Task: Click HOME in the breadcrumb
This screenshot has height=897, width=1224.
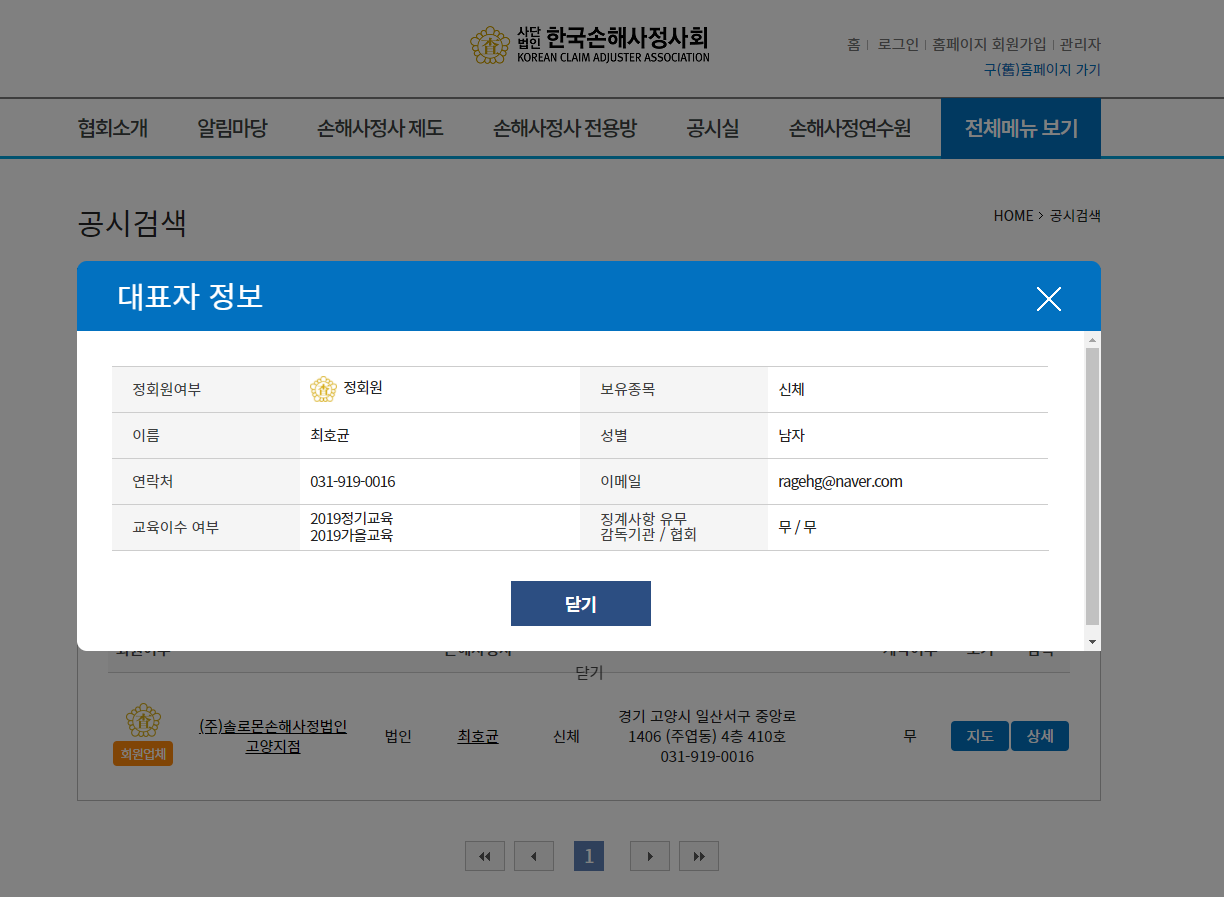Action: 1013,215
